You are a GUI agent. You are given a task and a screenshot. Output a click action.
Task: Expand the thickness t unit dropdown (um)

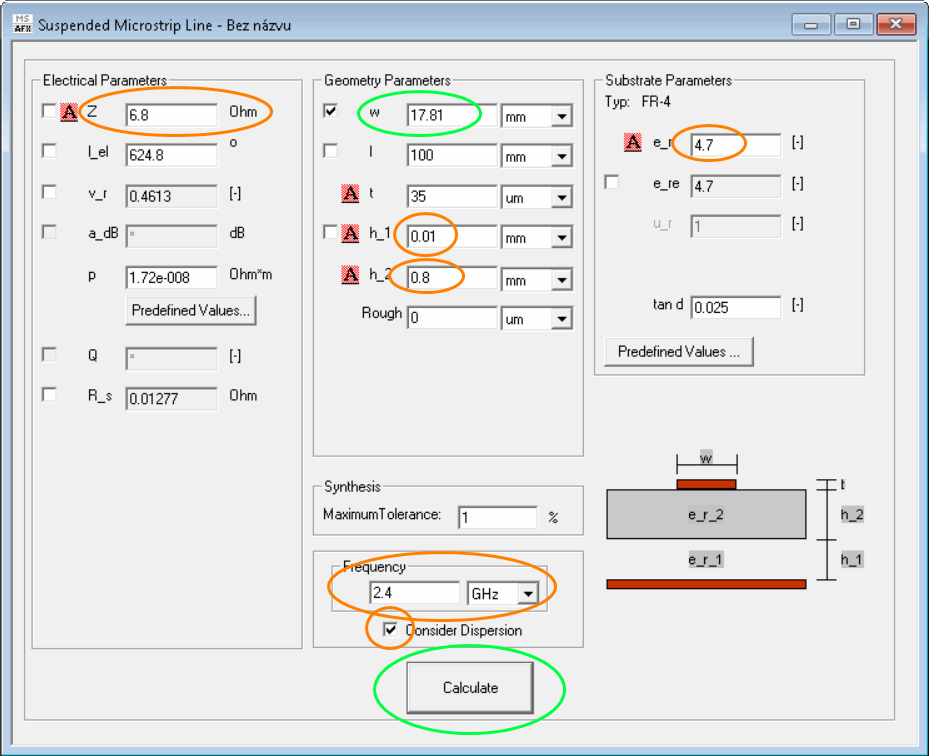(x=561, y=199)
